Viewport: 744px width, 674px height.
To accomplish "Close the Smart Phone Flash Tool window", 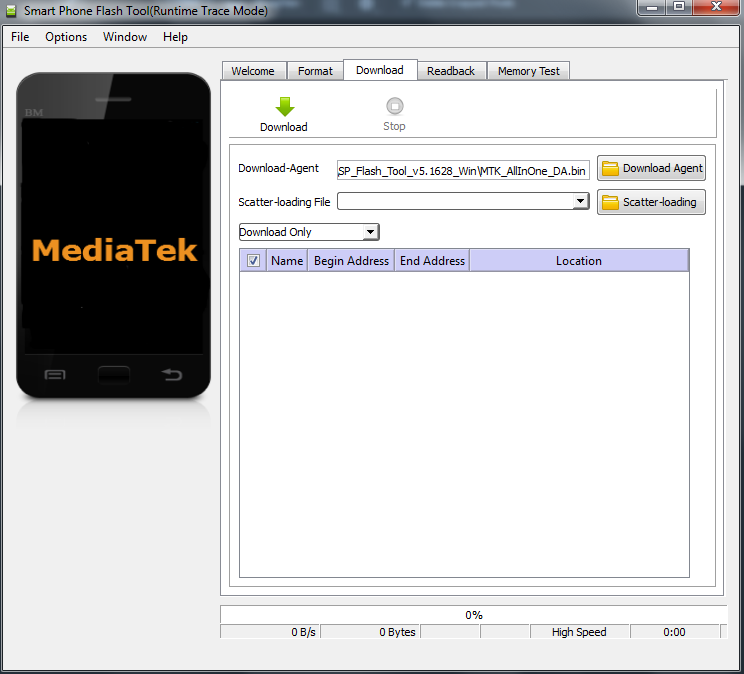I will click(716, 8).
